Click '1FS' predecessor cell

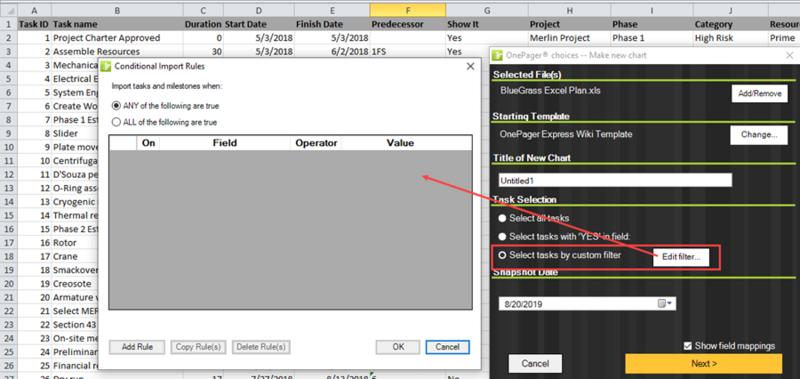408,52
